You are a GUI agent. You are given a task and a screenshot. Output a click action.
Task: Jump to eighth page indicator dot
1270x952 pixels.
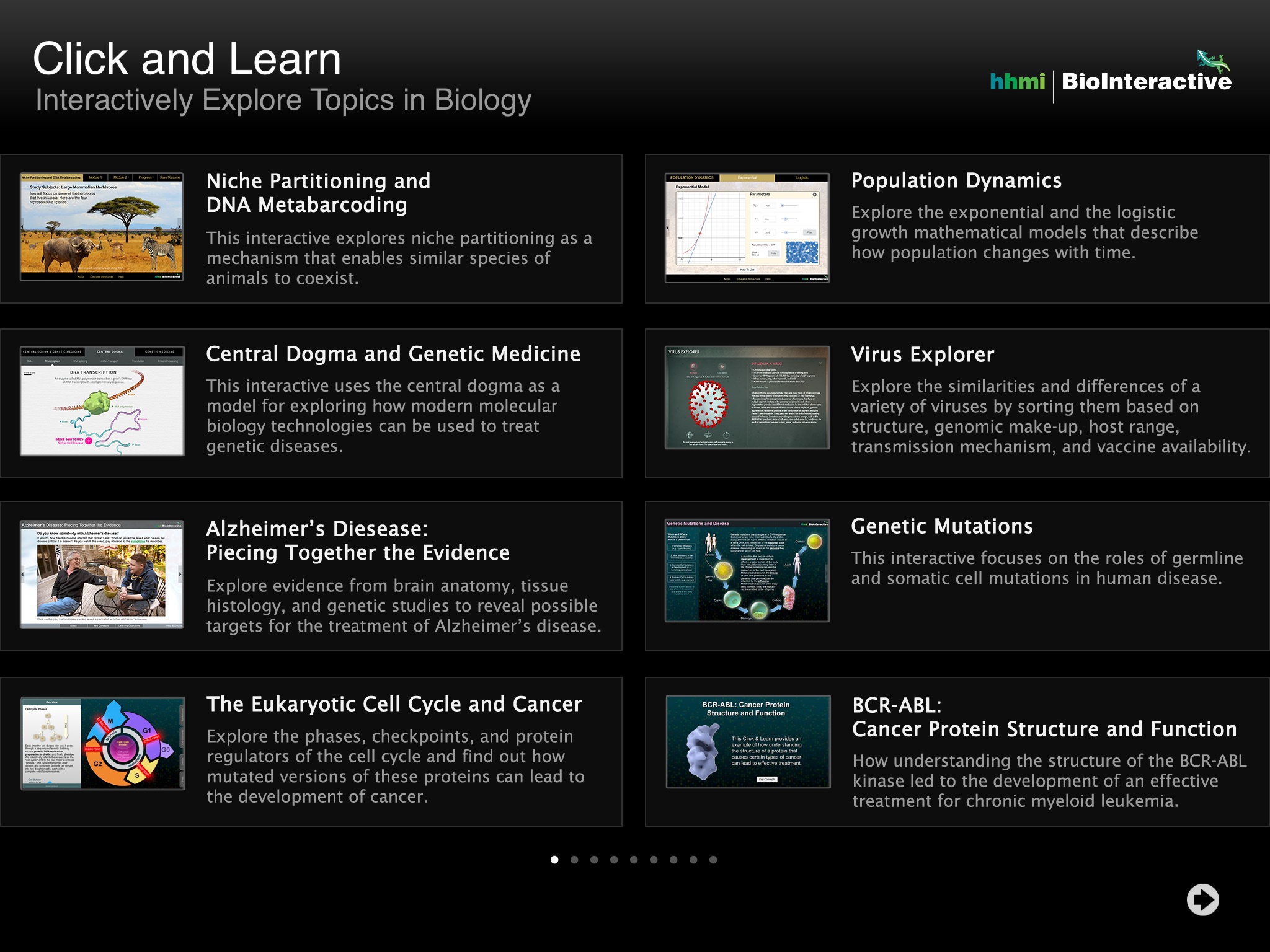693,860
